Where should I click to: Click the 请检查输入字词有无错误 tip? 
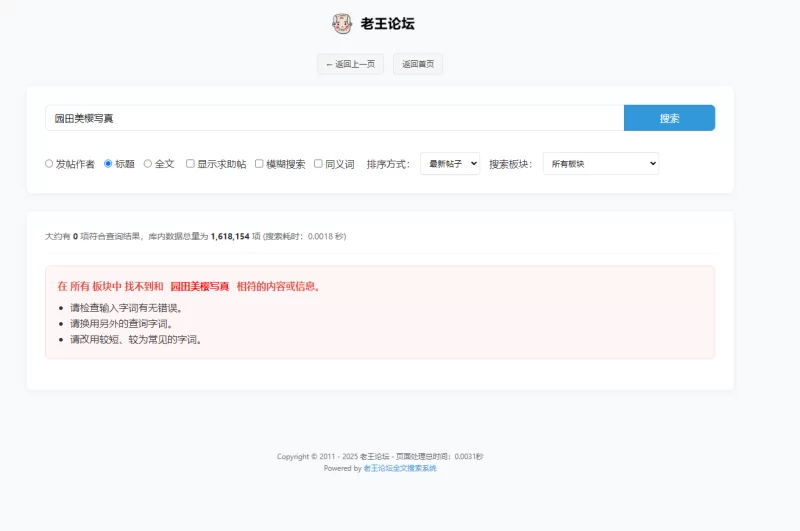126,308
